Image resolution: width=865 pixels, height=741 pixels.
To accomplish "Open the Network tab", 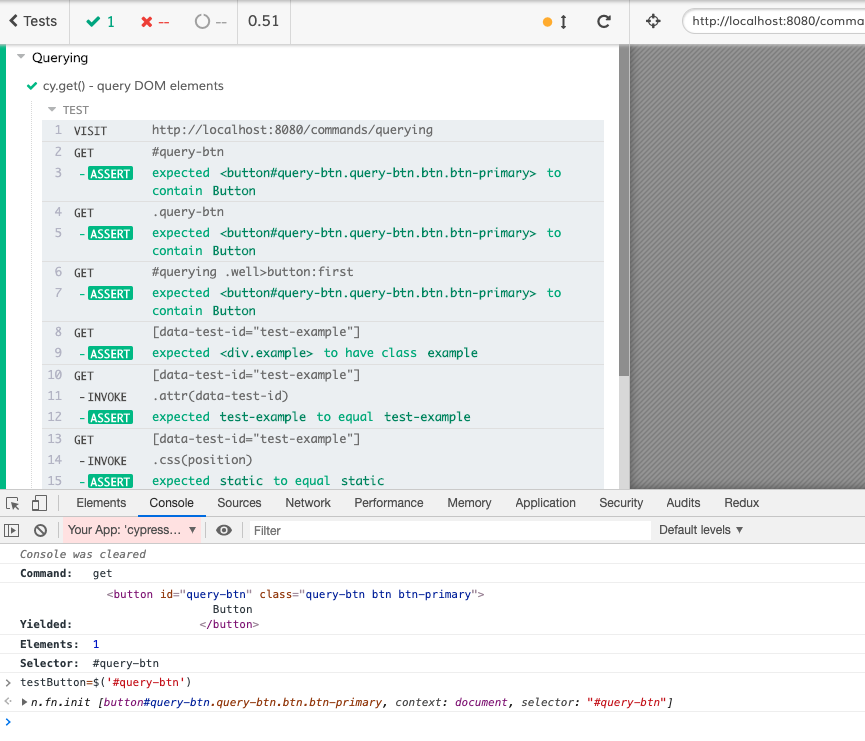I will 308,503.
